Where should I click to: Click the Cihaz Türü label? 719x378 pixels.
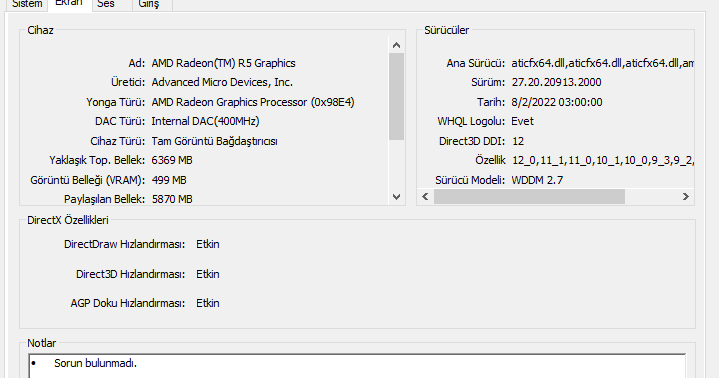pyautogui.click(x=118, y=141)
